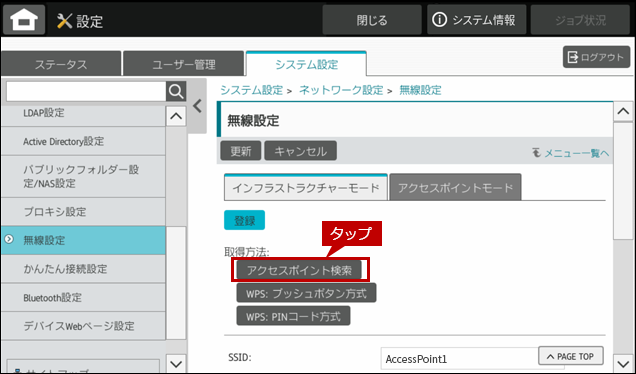Click the 登録 button
Image resolution: width=636 pixels, height=374 pixels.
tap(245, 220)
